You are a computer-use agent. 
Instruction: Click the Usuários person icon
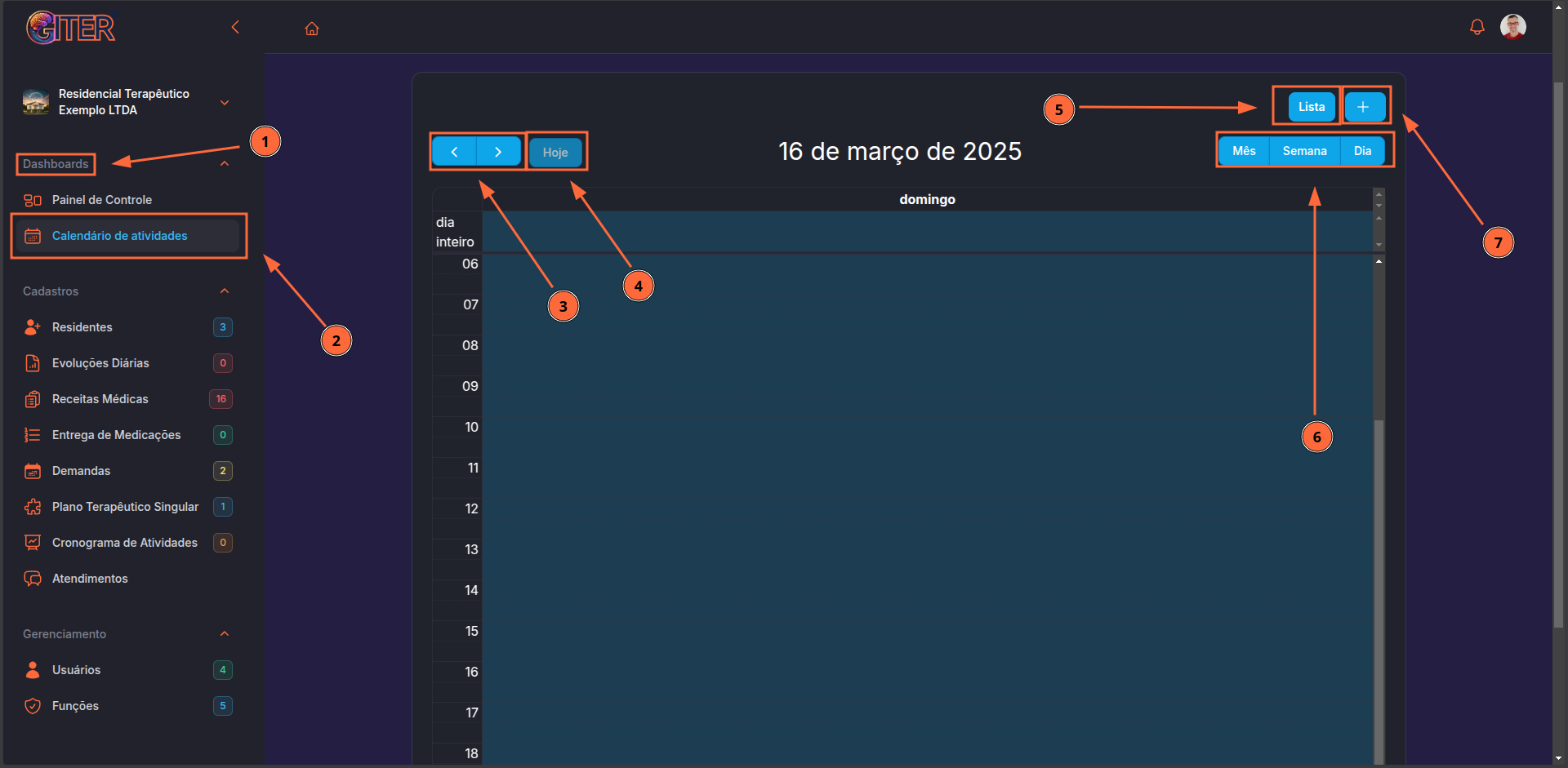pyautogui.click(x=33, y=670)
